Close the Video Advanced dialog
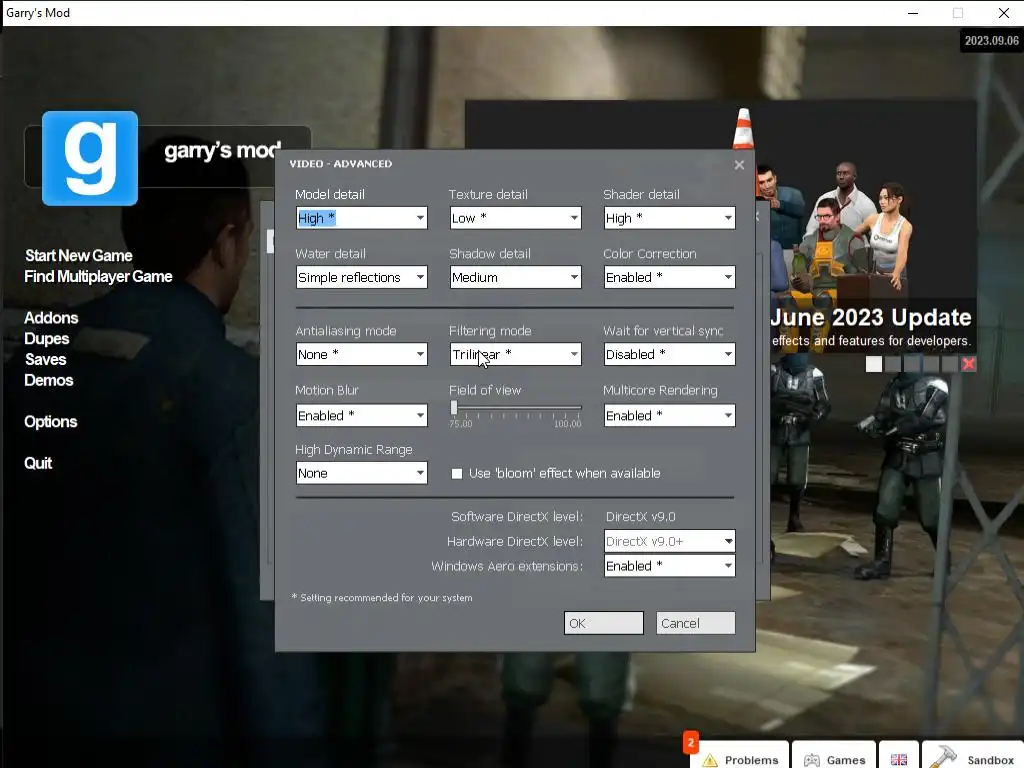Viewport: 1024px width, 768px height. (x=739, y=165)
